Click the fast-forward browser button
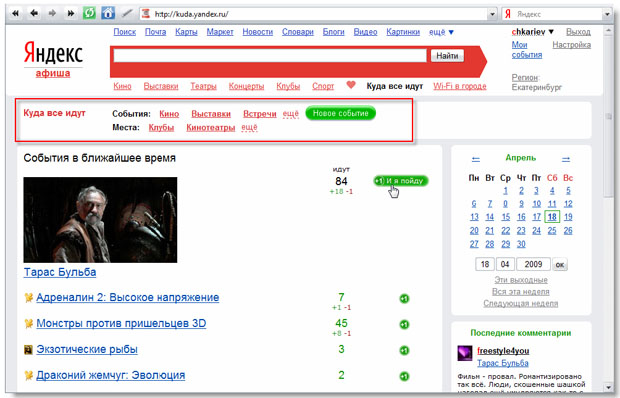Viewport: 620px width, 398px height. coord(70,14)
